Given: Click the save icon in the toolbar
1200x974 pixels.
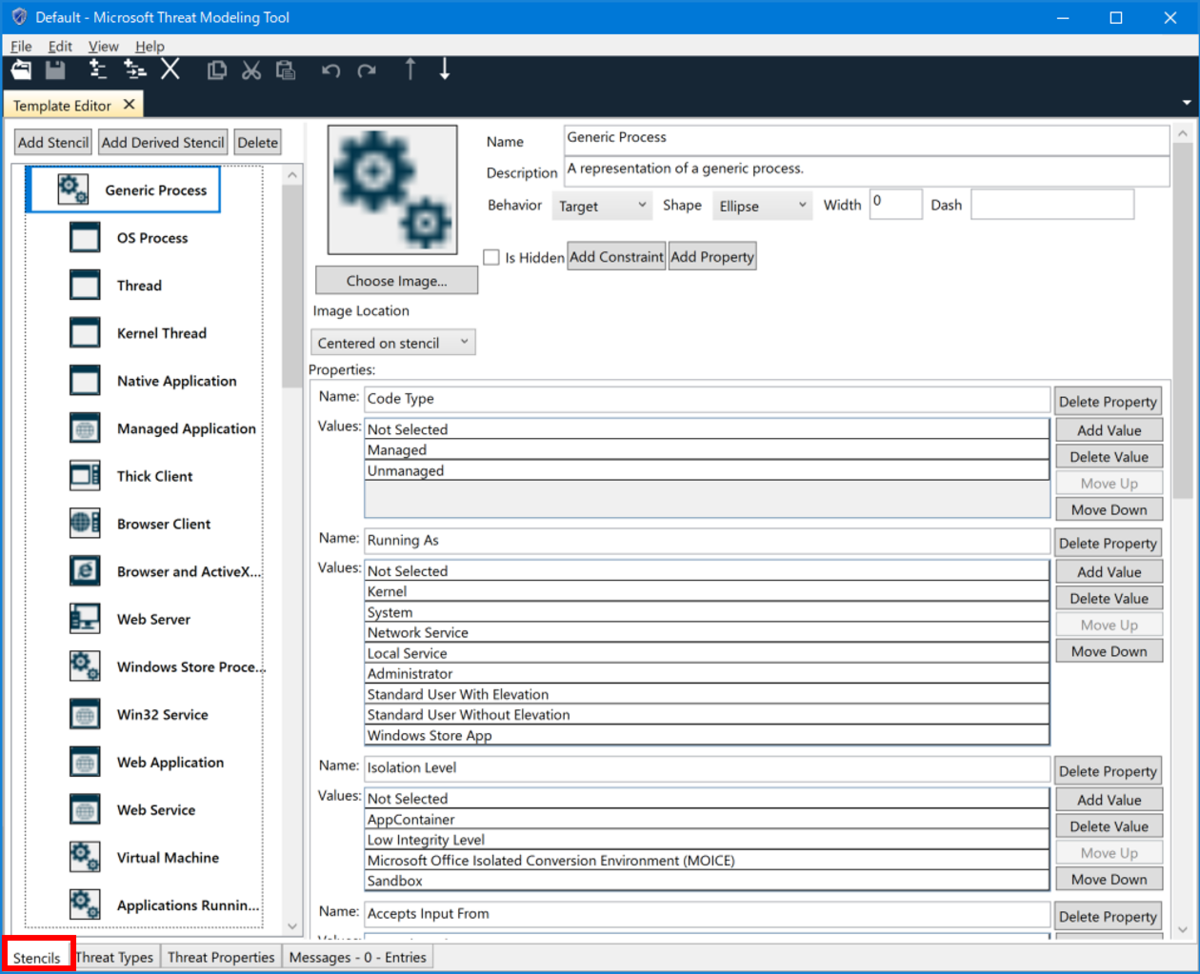Looking at the screenshot, I should pos(55,70).
